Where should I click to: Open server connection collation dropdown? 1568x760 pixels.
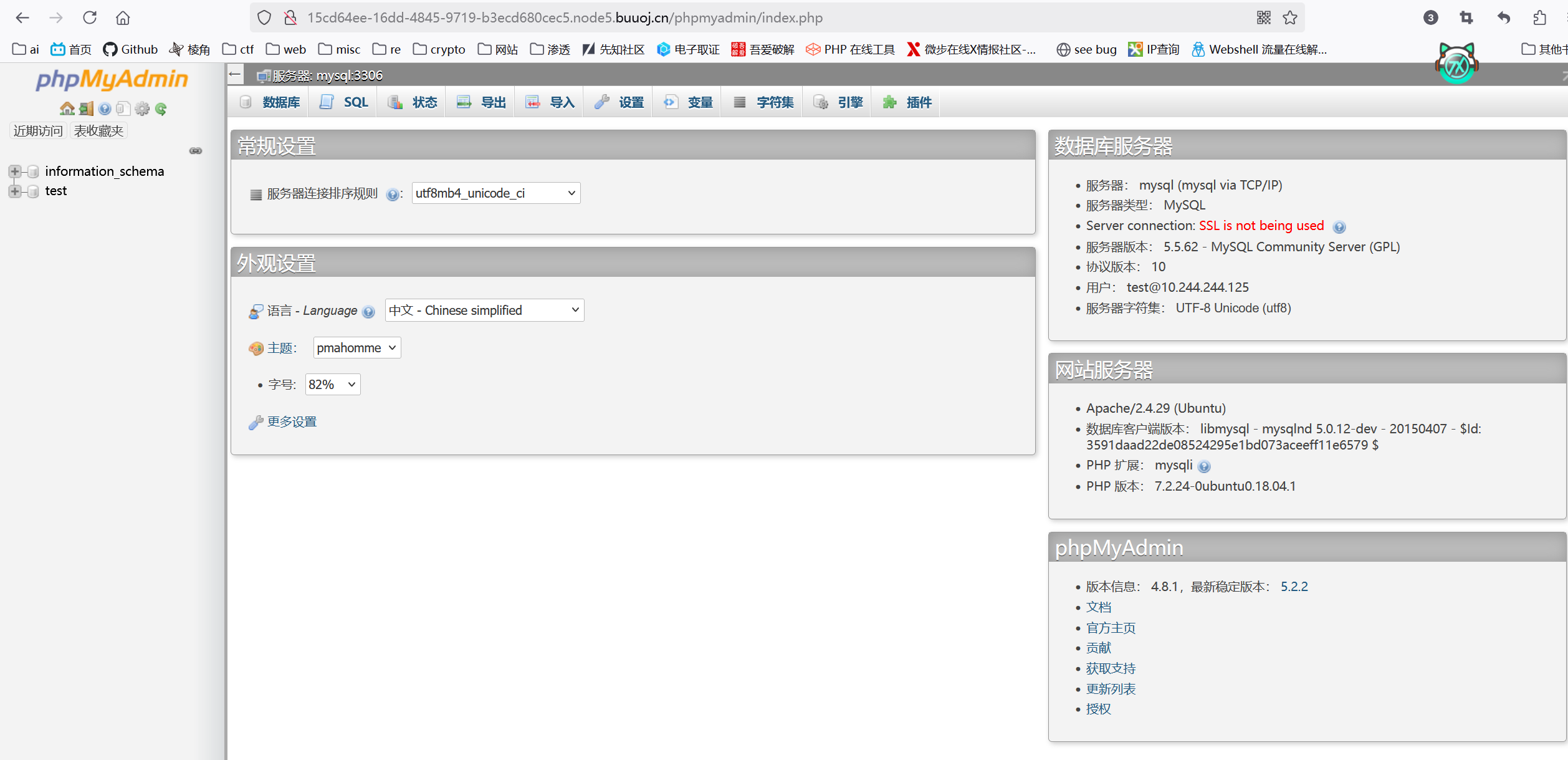click(x=496, y=193)
